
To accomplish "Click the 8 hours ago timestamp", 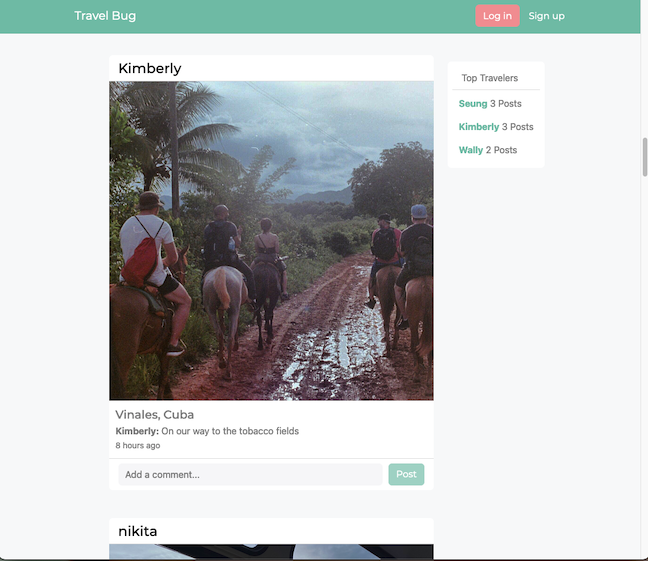I will [138, 445].
